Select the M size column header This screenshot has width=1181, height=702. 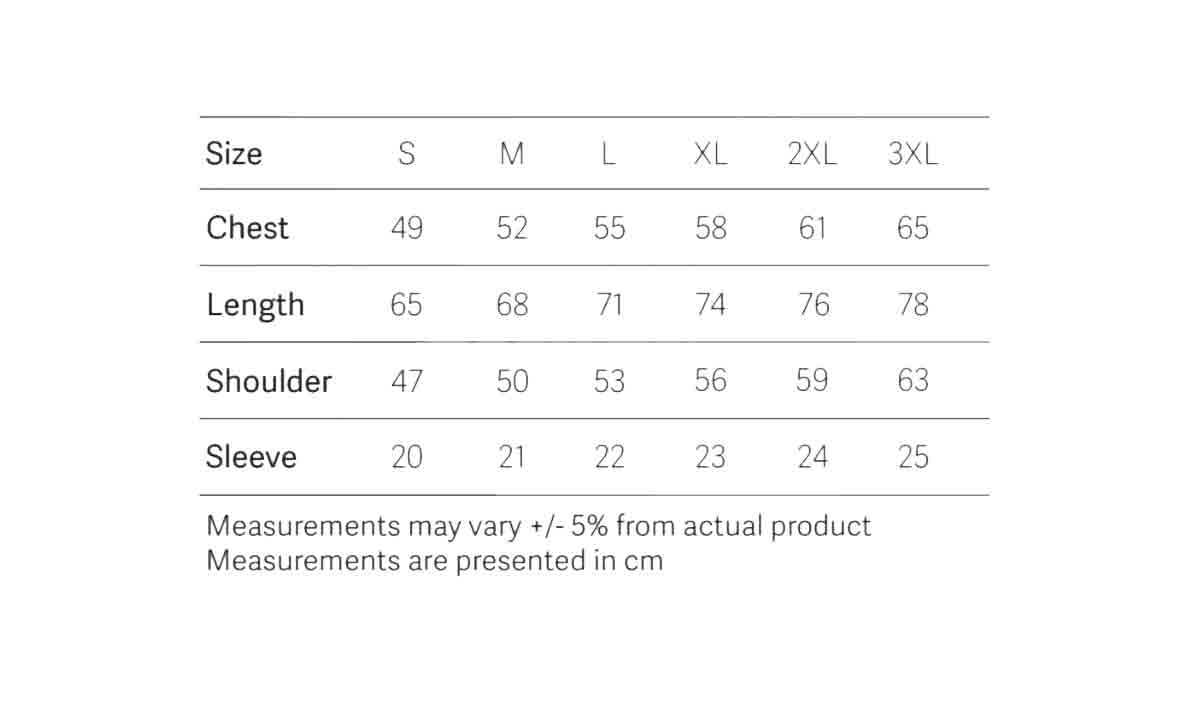point(511,154)
